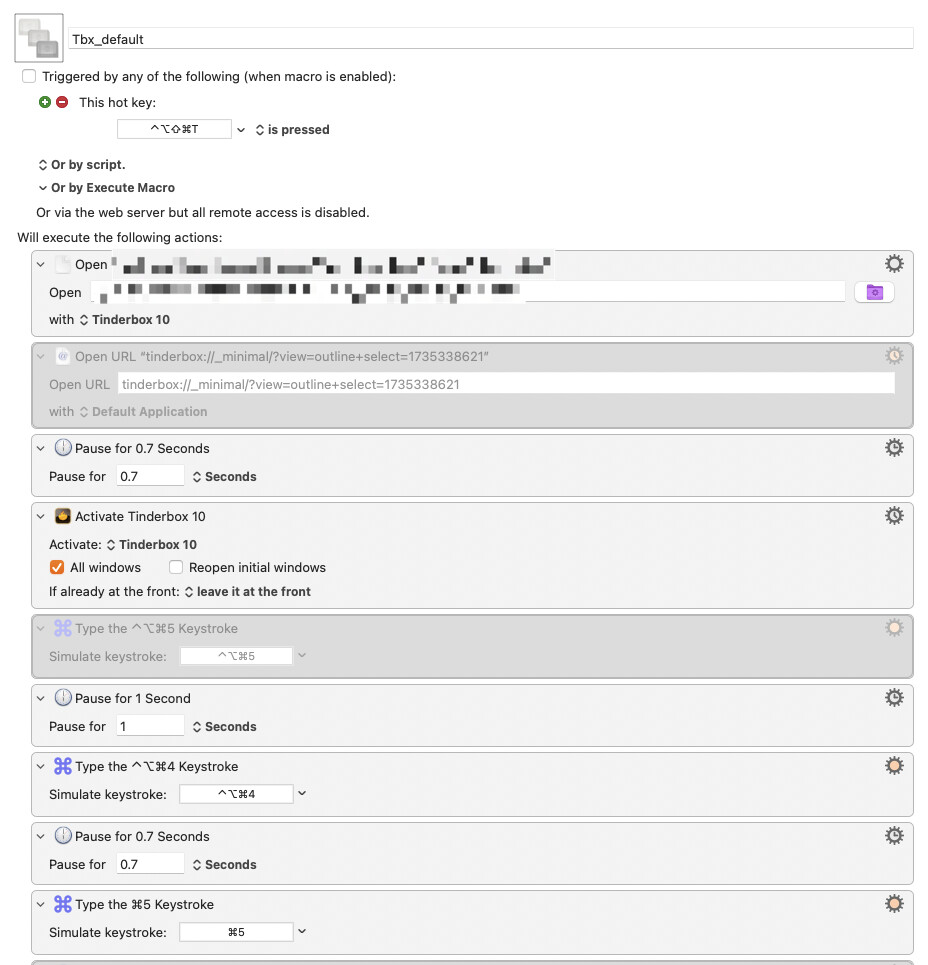Click the hot key field showing ⌃⌥⇧⌘T
The height and width of the screenshot is (965, 928).
point(174,130)
